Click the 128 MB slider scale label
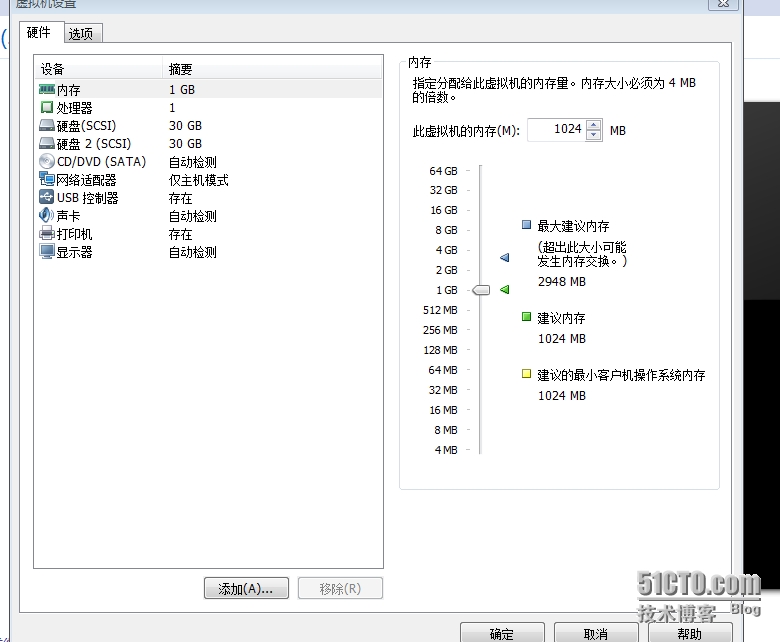This screenshot has height=642, width=780. click(x=440, y=350)
